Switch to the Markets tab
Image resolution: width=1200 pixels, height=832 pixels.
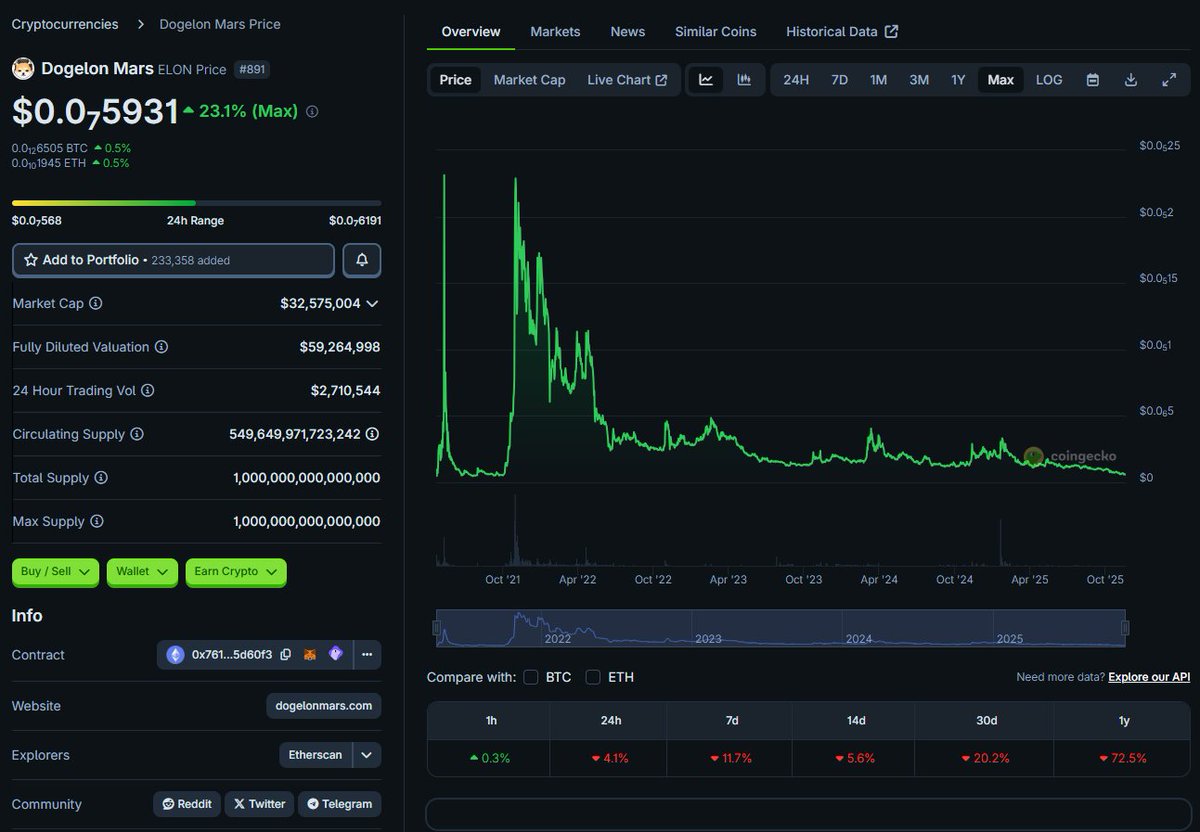click(x=555, y=31)
